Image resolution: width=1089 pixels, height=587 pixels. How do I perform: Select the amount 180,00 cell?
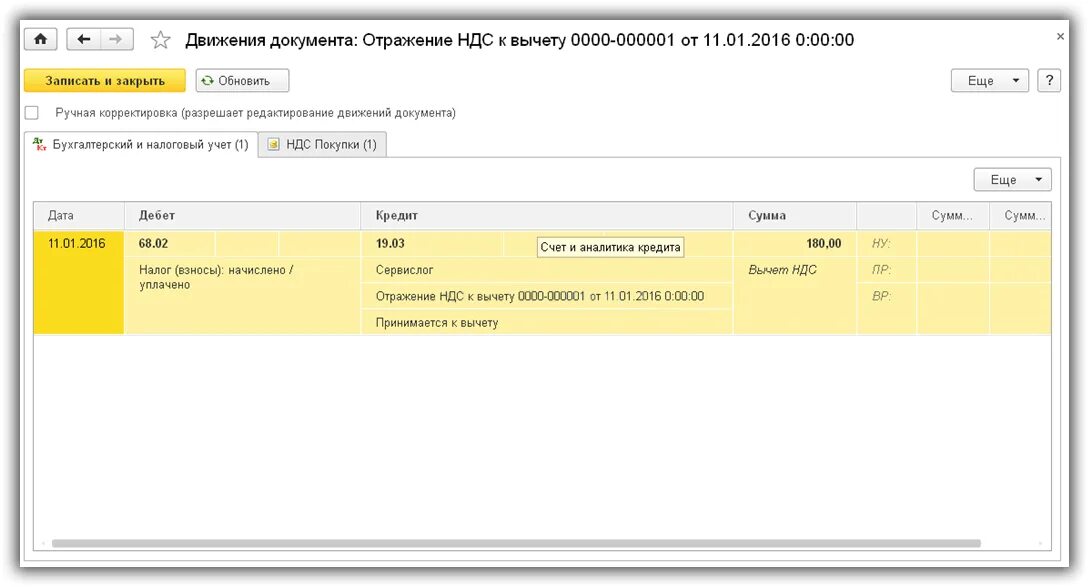(795, 244)
